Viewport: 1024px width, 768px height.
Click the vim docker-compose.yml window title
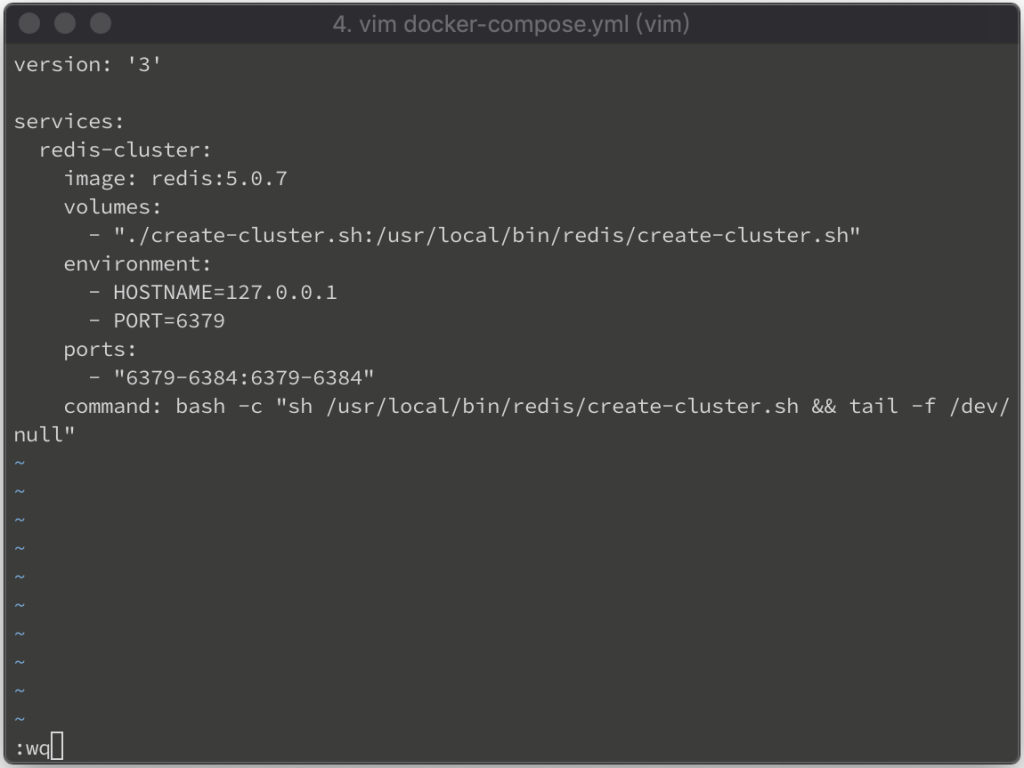pyautogui.click(x=511, y=23)
